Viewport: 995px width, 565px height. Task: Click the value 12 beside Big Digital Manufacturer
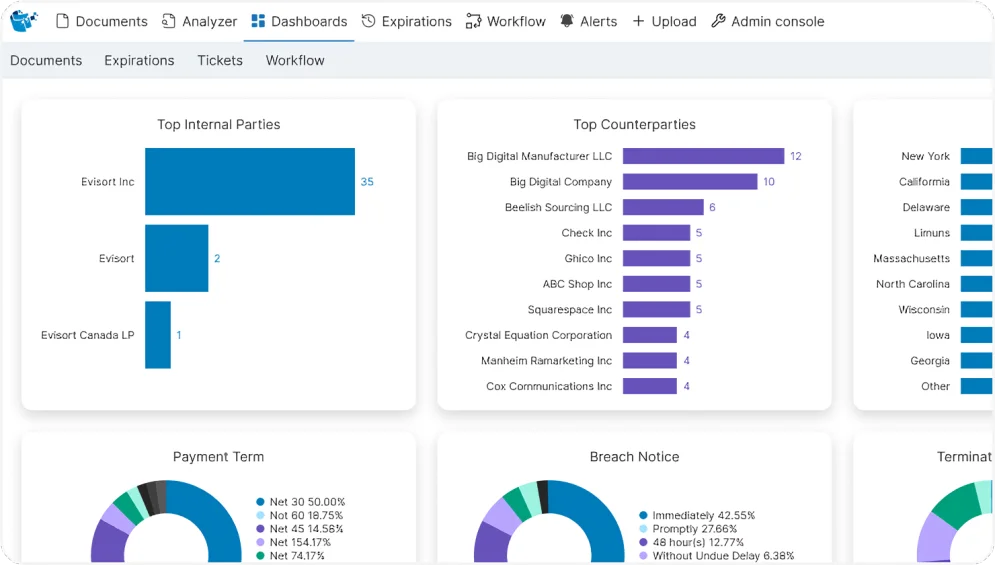point(796,156)
